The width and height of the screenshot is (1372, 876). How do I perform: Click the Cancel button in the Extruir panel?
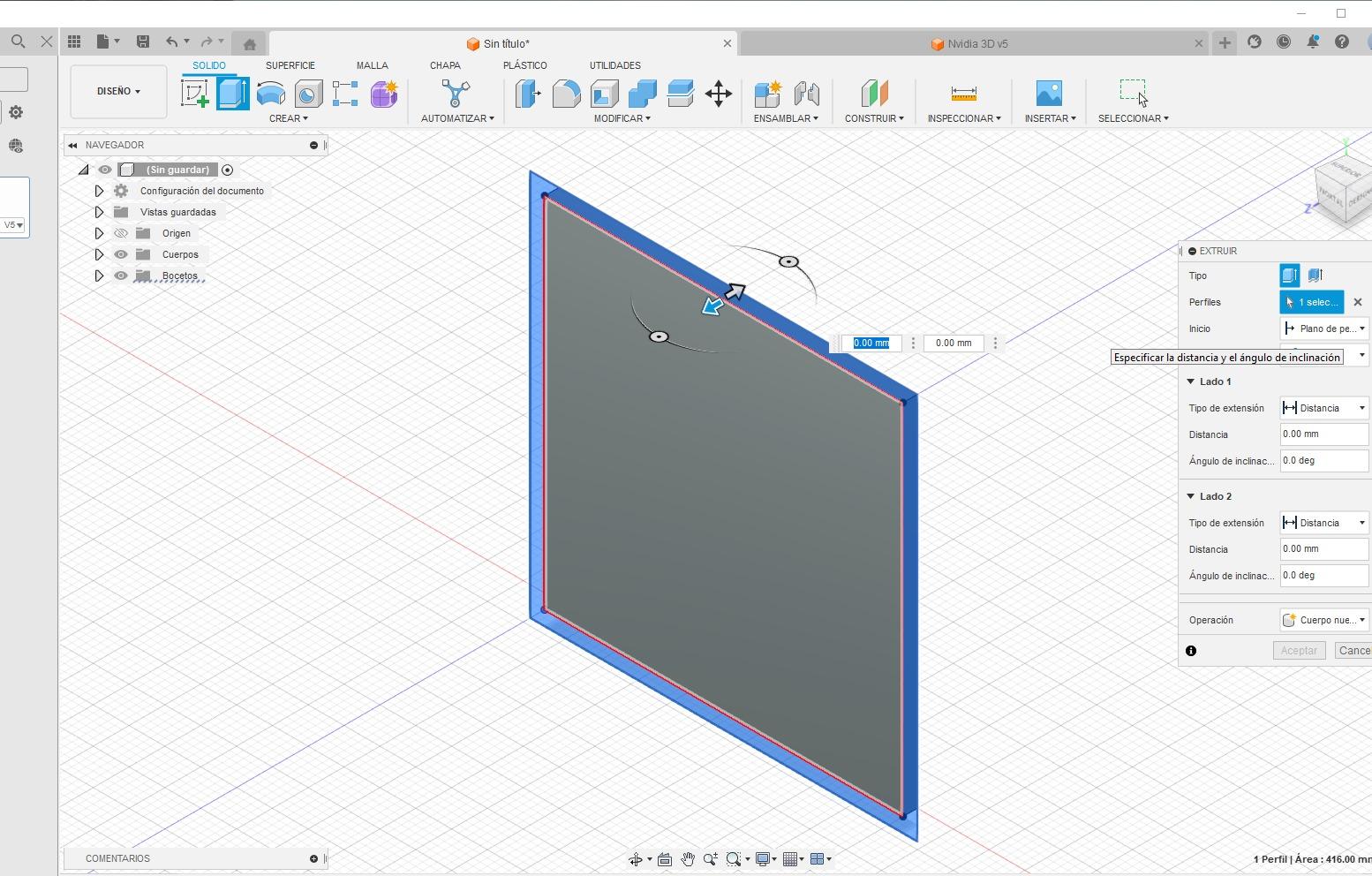(x=1354, y=651)
